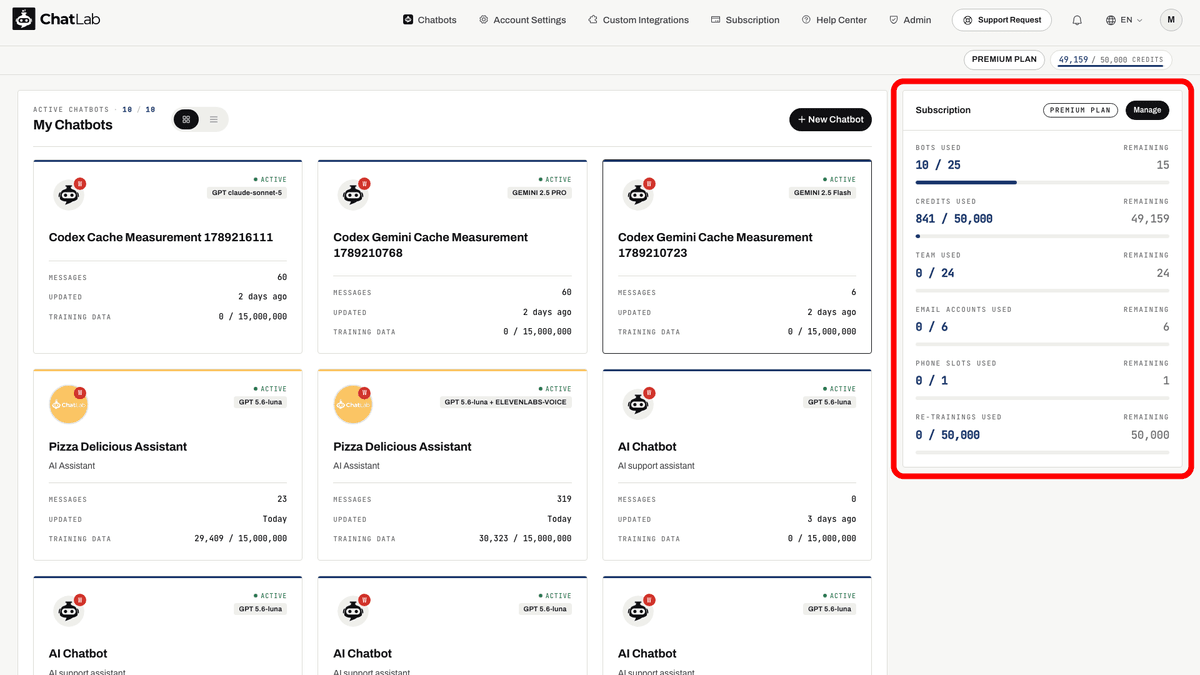Image resolution: width=1200 pixels, height=675 pixels.
Task: Click the 29,409 / 15,000,000 training data value
Action: click(240, 538)
